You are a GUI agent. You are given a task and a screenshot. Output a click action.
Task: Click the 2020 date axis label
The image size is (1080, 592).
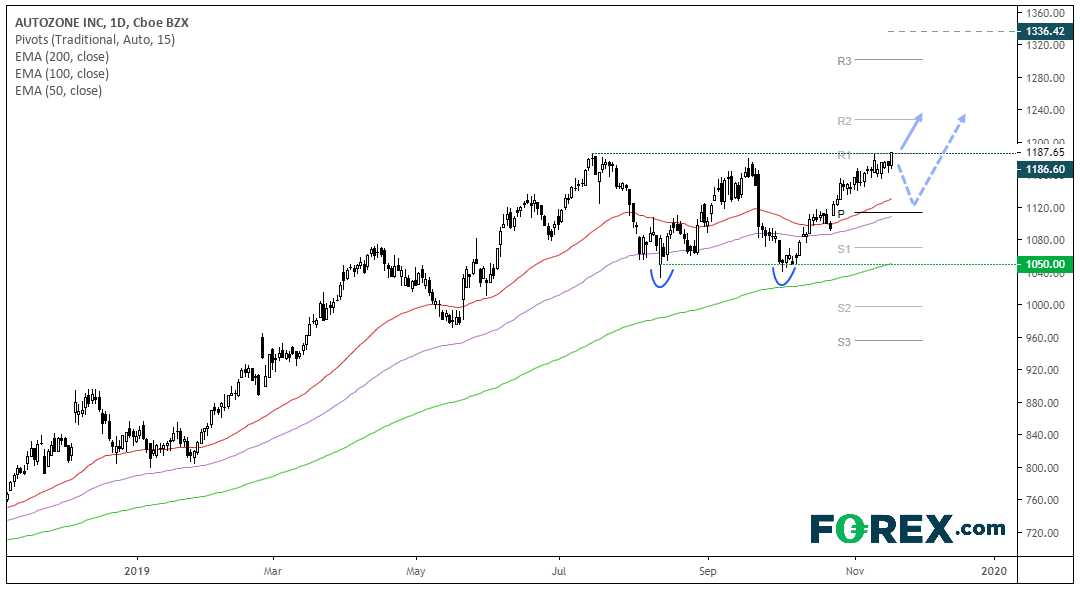(995, 571)
